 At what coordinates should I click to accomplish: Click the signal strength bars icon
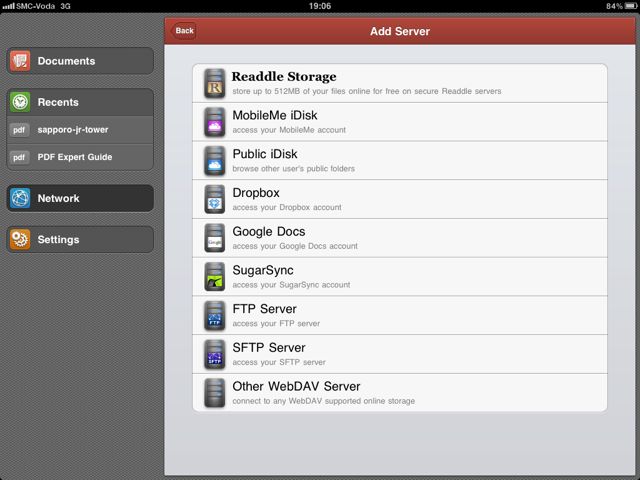(x=8, y=6)
